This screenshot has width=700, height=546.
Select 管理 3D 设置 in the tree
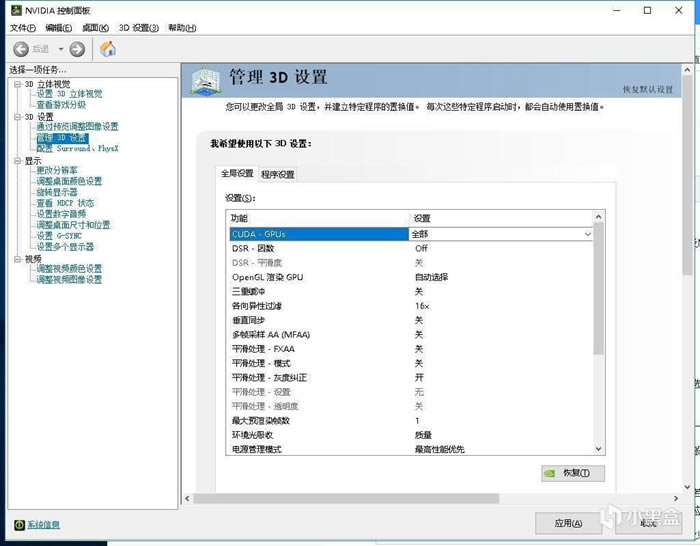click(62, 138)
